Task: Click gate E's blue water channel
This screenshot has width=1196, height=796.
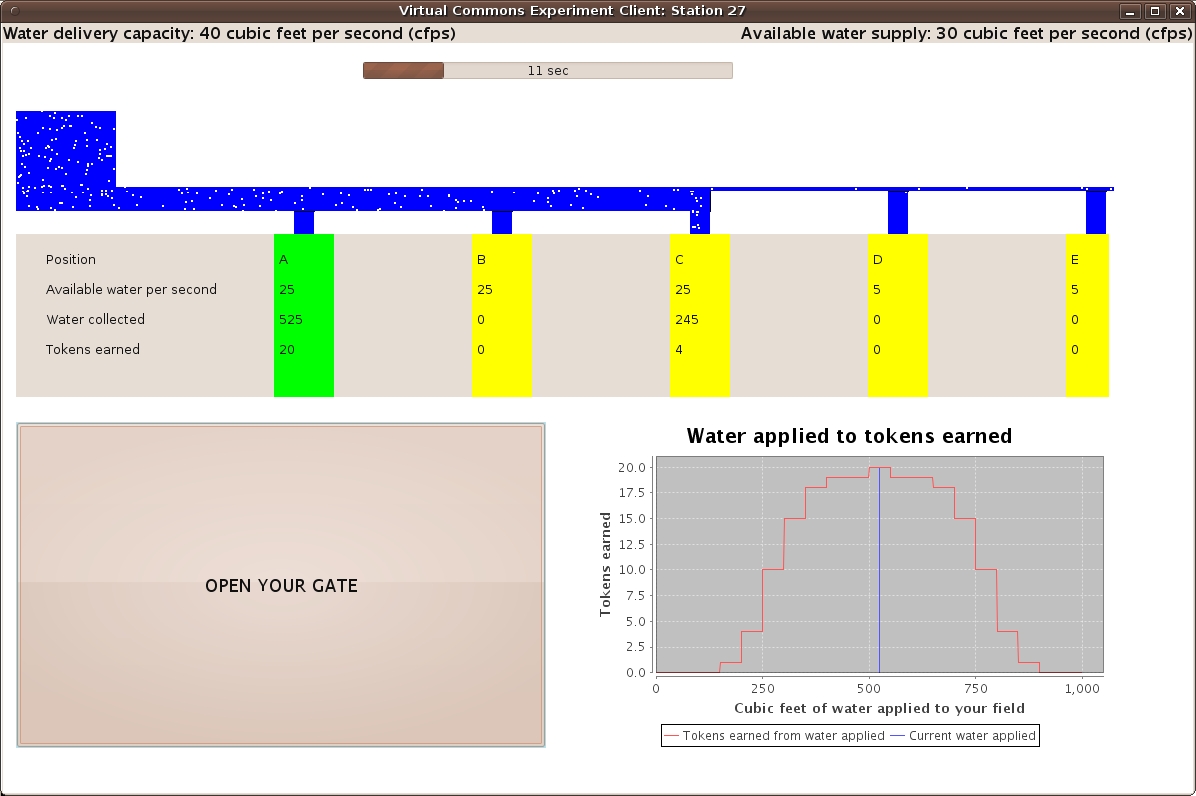Action: click(x=1096, y=212)
